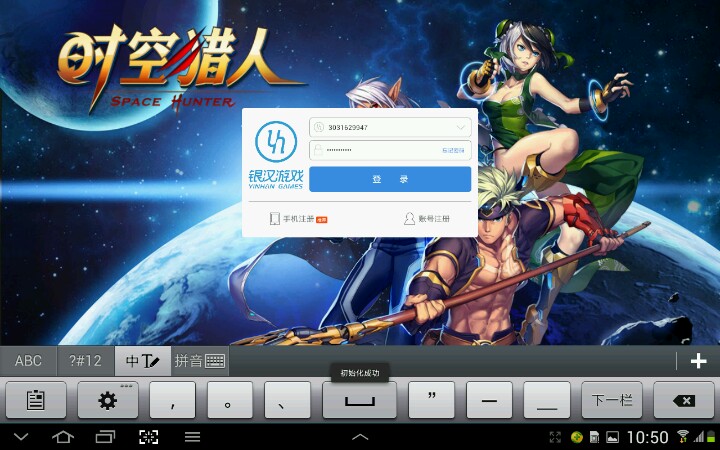Open 账号注册 account registration link
Image resolution: width=720 pixels, height=450 pixels.
pos(427,218)
